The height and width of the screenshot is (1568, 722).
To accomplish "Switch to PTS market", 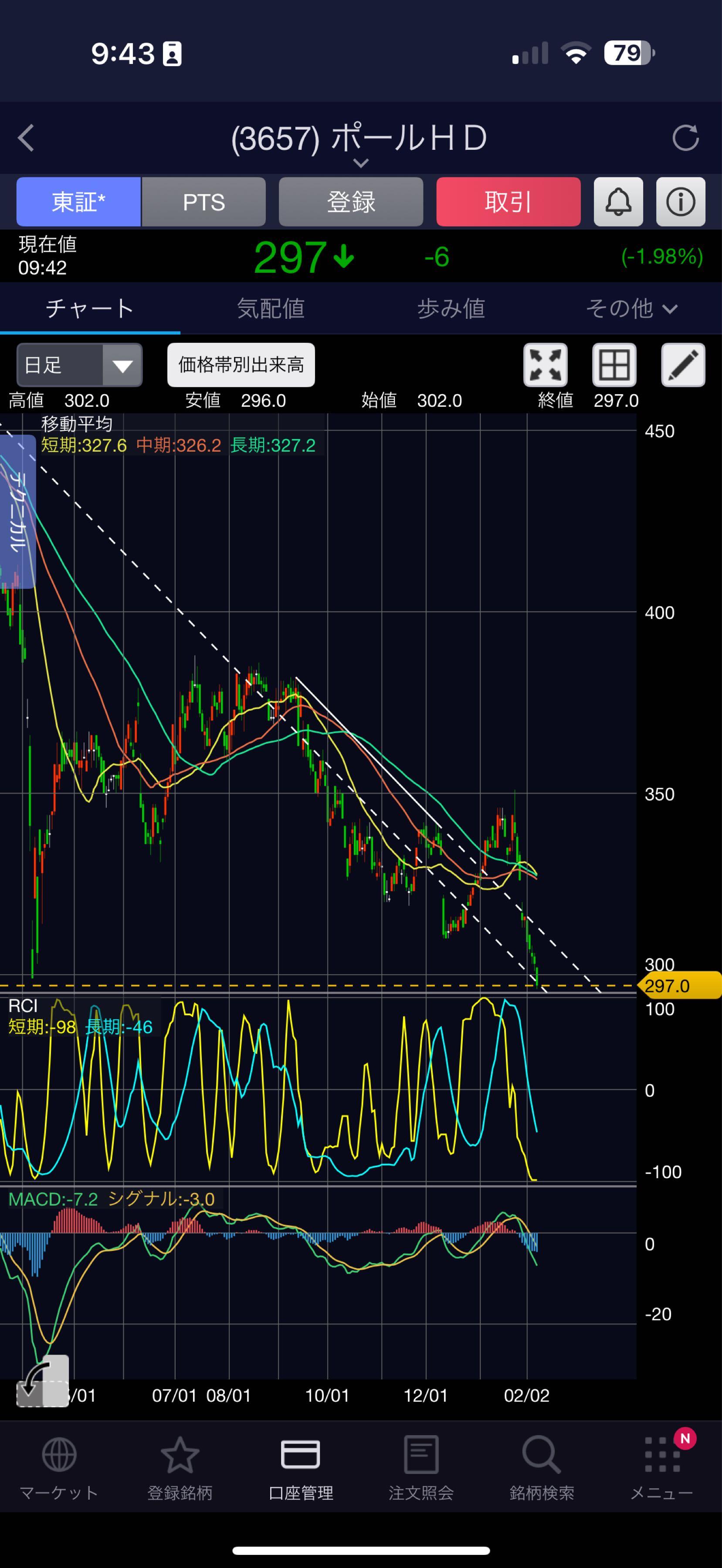I will [204, 202].
